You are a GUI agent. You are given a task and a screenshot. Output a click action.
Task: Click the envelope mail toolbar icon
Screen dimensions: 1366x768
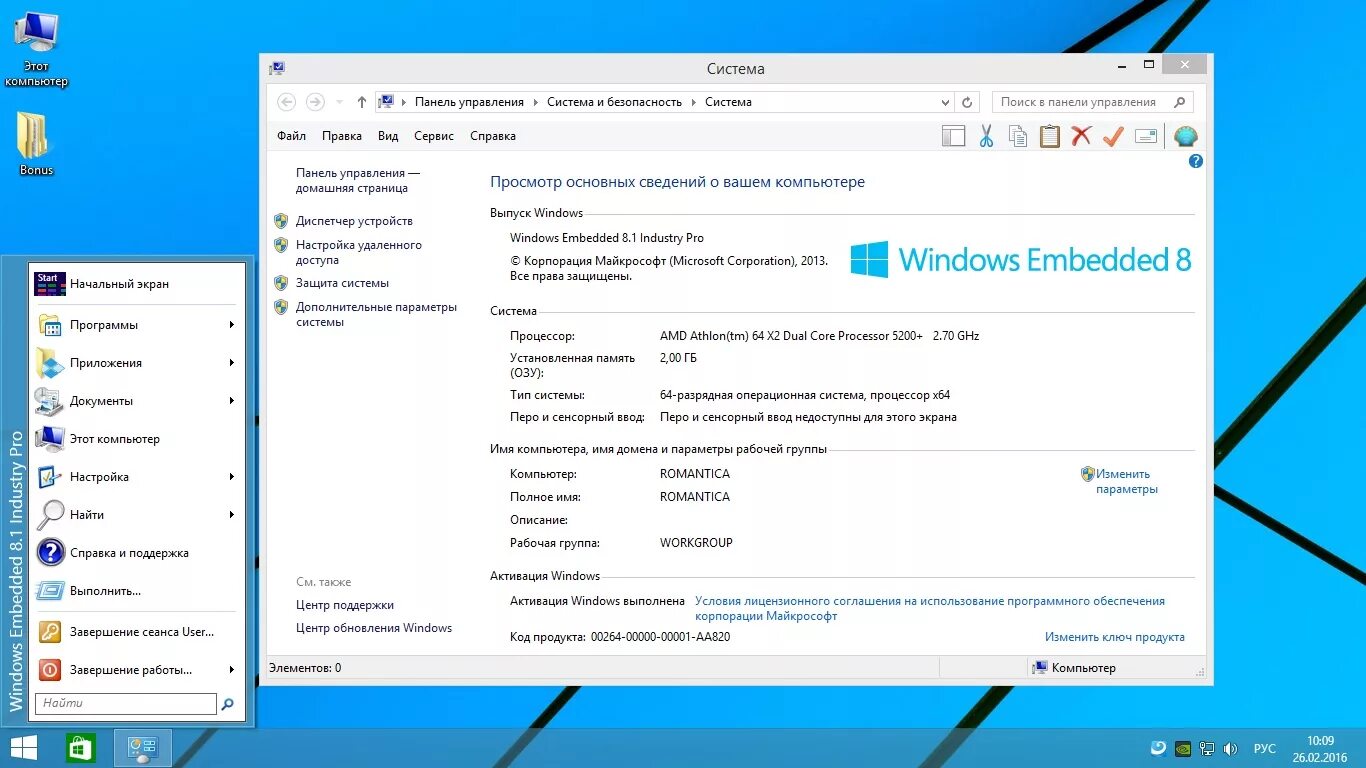pyautogui.click(x=1146, y=135)
